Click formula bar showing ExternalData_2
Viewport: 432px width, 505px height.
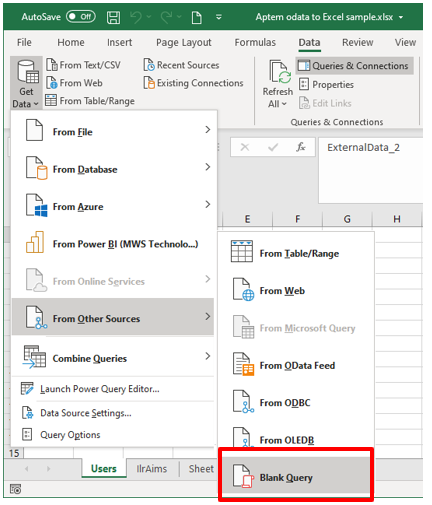[371, 170]
